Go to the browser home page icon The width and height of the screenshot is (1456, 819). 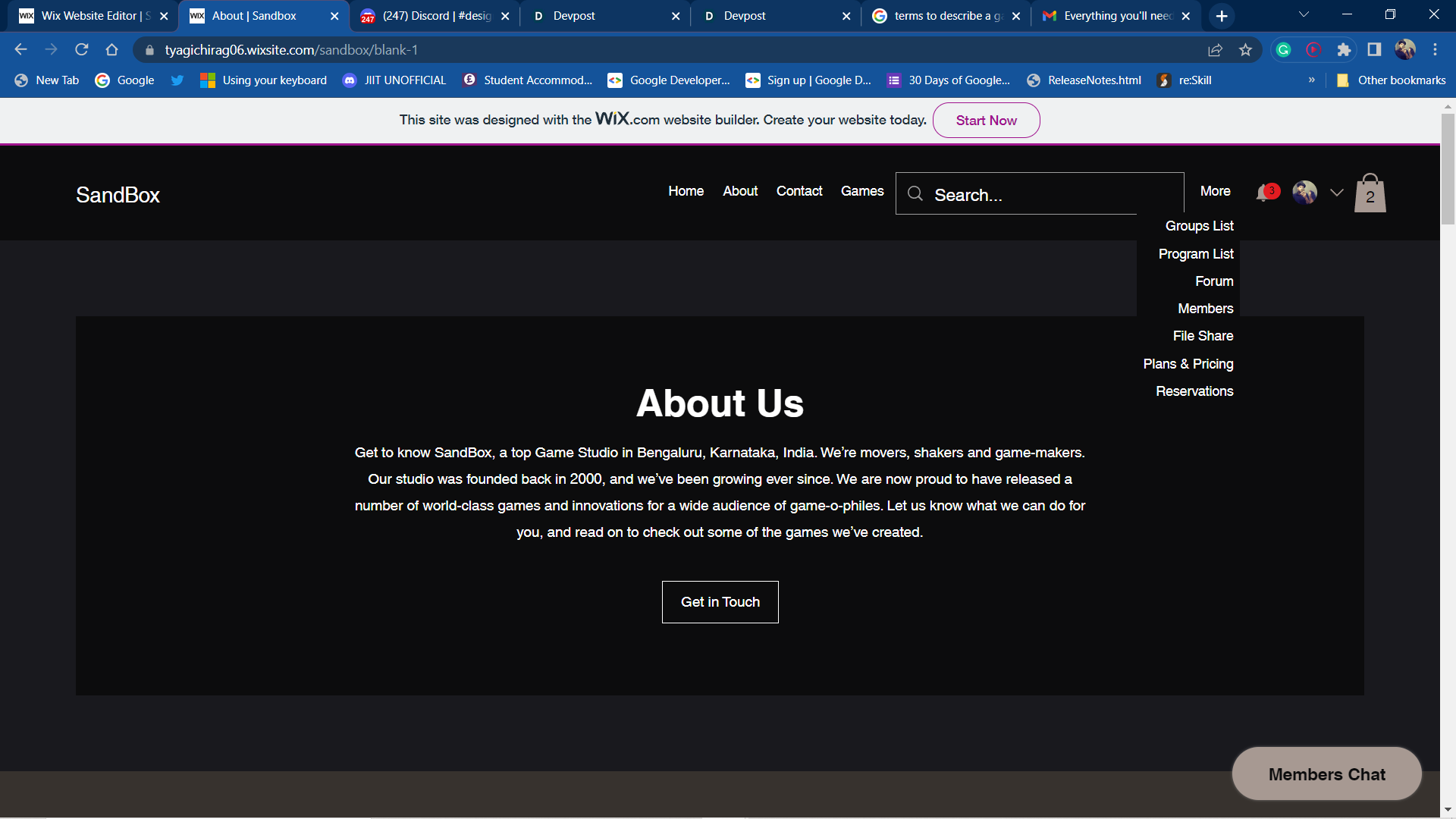112,50
